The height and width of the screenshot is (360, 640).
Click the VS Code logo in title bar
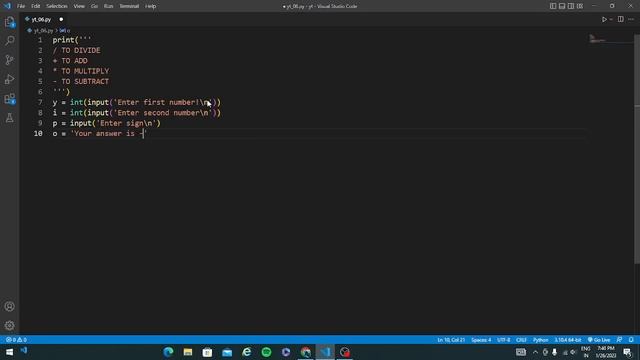click(x=7, y=6)
